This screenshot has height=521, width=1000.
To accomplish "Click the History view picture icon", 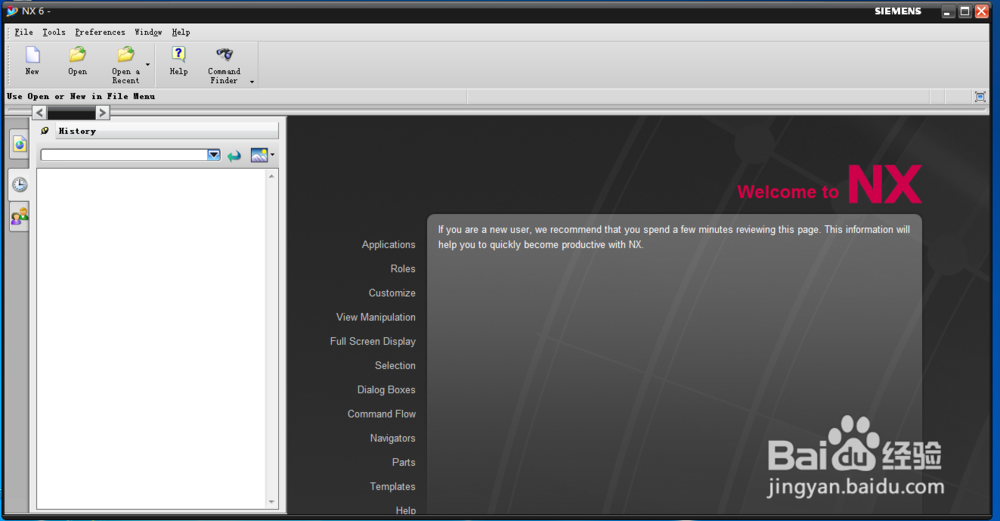I will pyautogui.click(x=259, y=155).
